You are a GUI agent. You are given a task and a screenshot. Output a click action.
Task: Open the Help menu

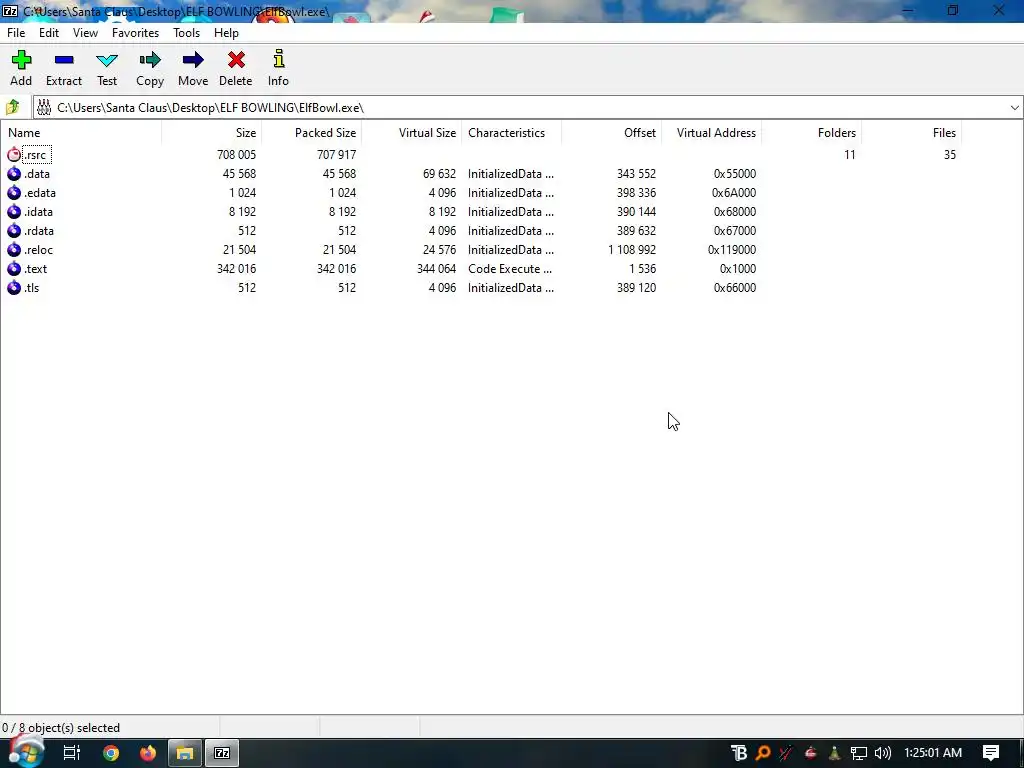point(226,33)
